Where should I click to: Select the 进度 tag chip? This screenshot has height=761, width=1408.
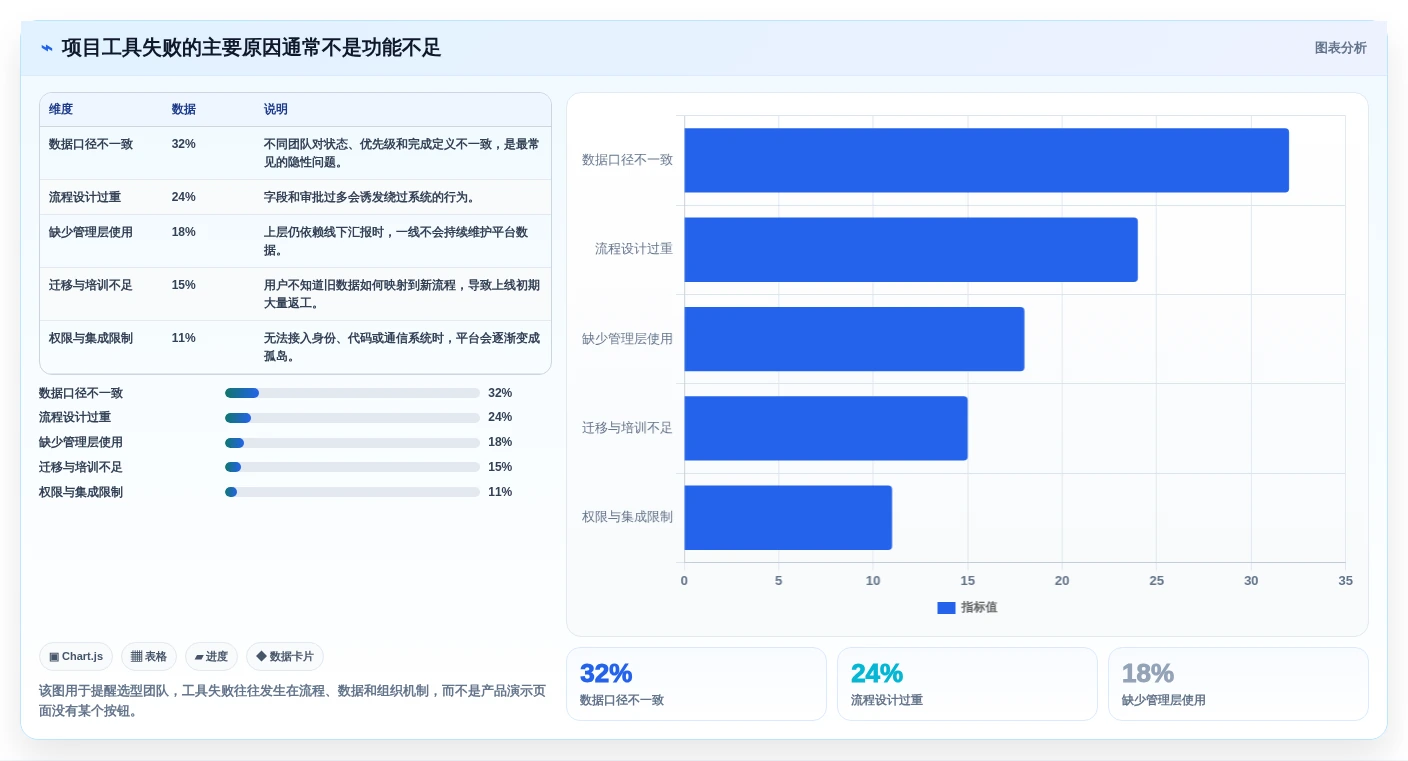(211, 656)
